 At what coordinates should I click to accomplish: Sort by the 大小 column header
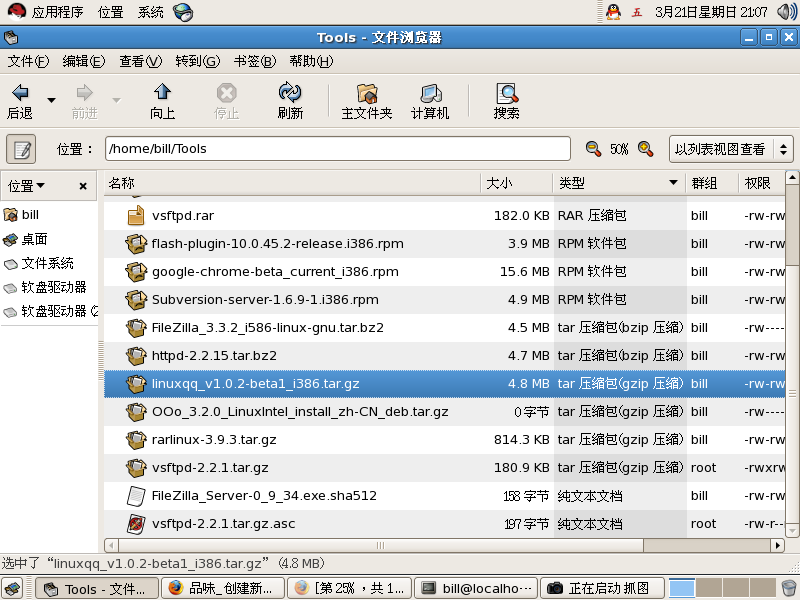[x=517, y=183]
